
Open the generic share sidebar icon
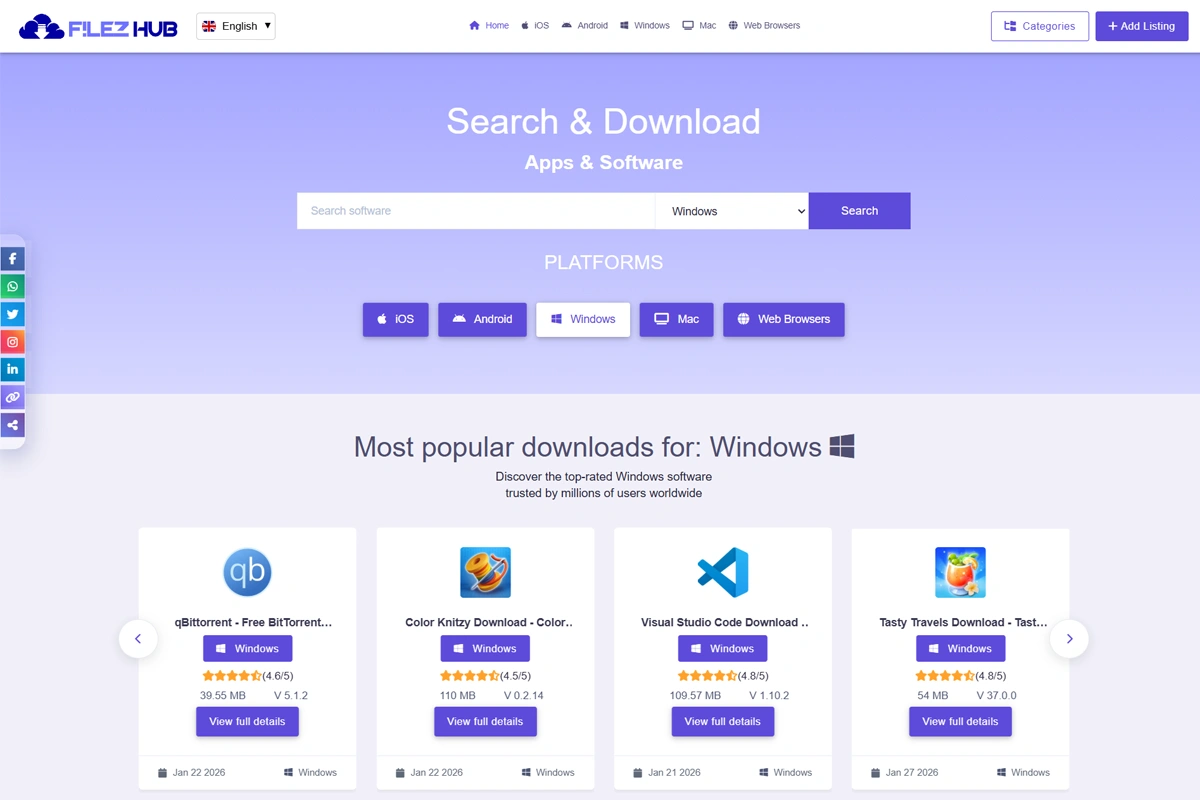(12, 425)
